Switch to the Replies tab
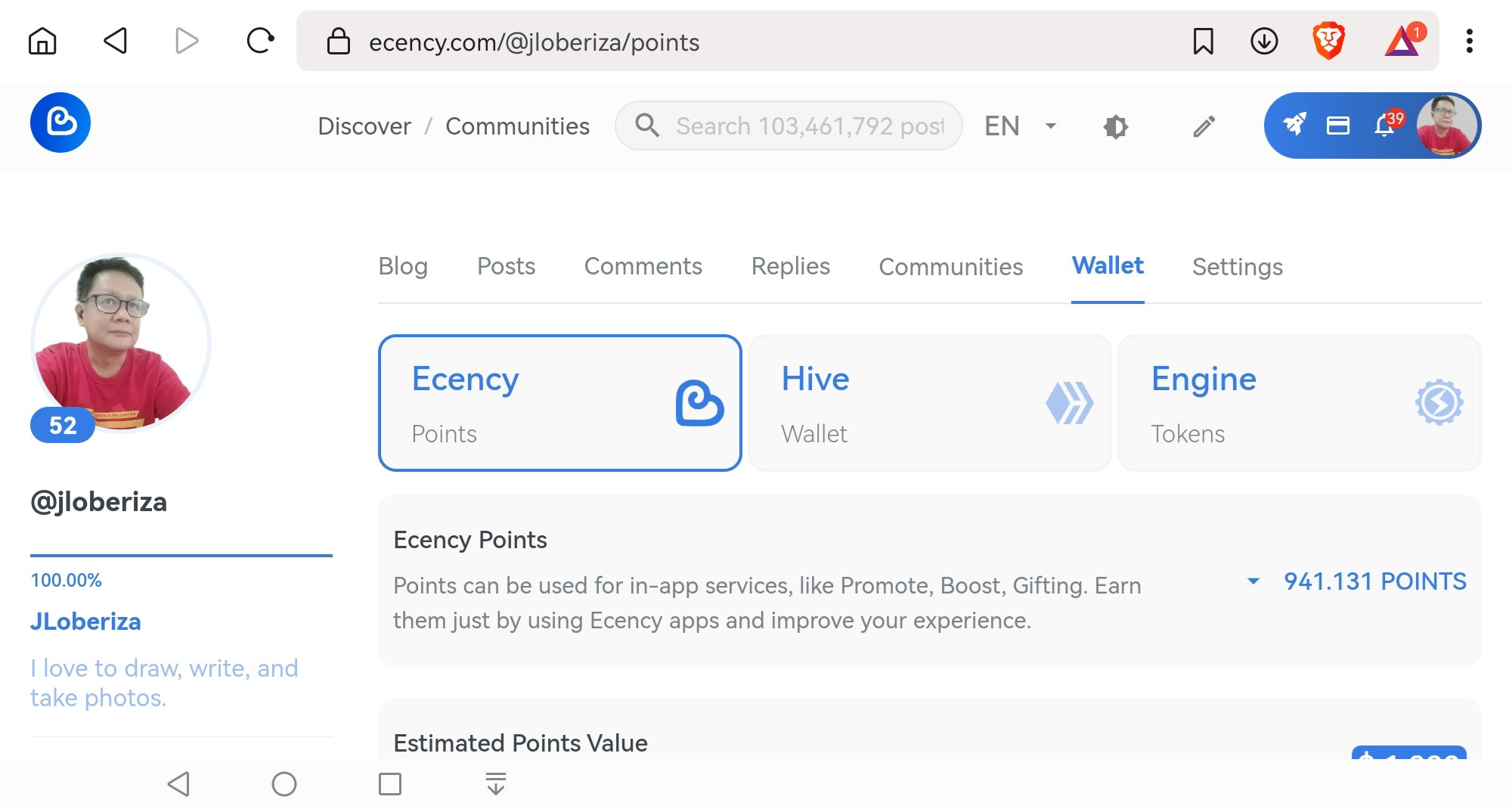The width and height of the screenshot is (1512, 809). tap(791, 267)
